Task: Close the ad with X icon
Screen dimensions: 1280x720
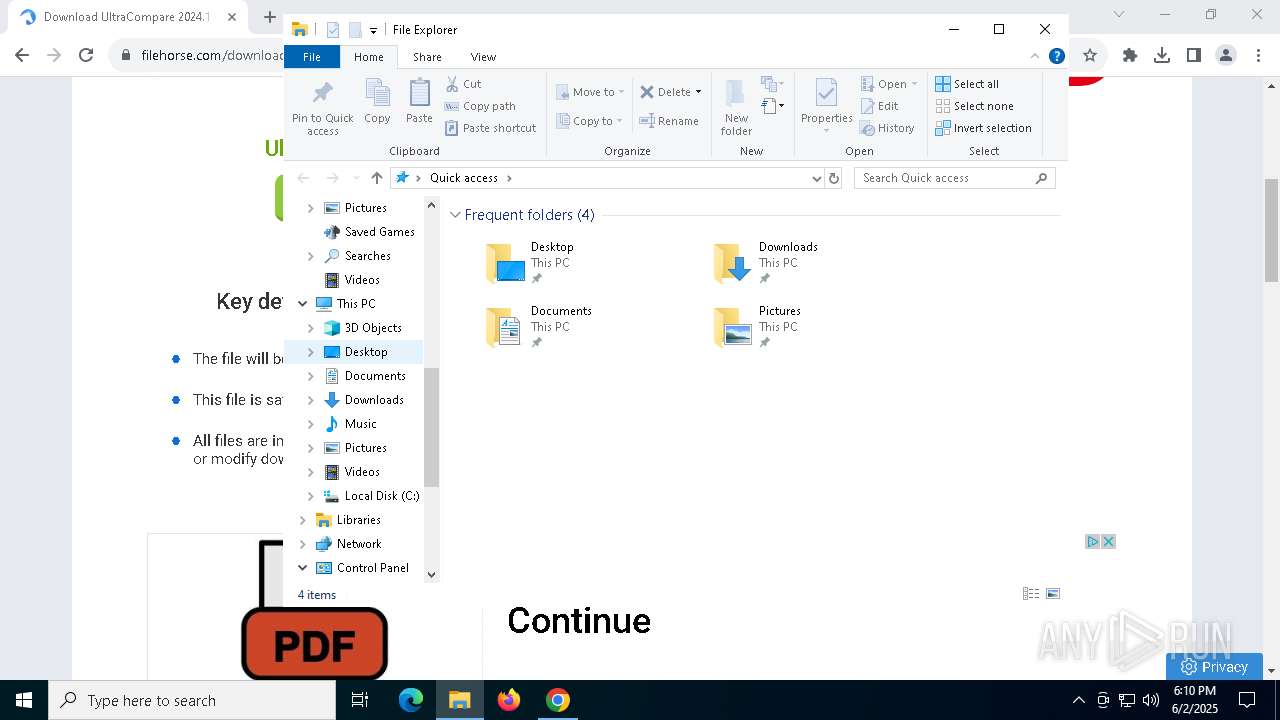Action: pos(1108,542)
